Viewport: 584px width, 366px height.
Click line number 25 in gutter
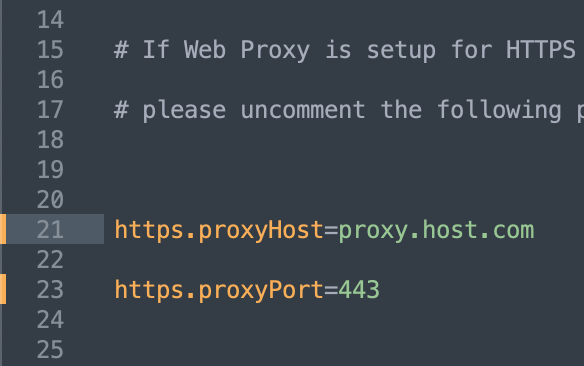click(51, 350)
